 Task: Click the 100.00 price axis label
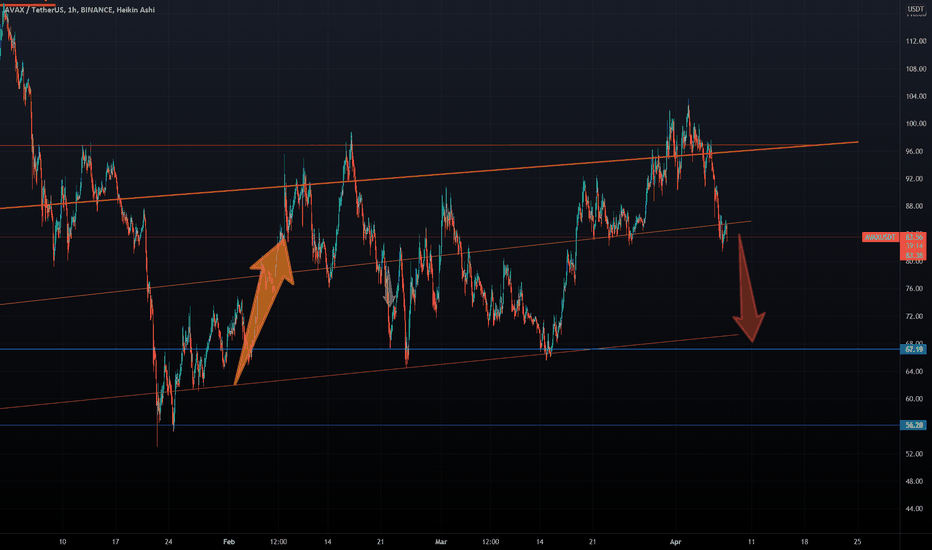[915, 124]
